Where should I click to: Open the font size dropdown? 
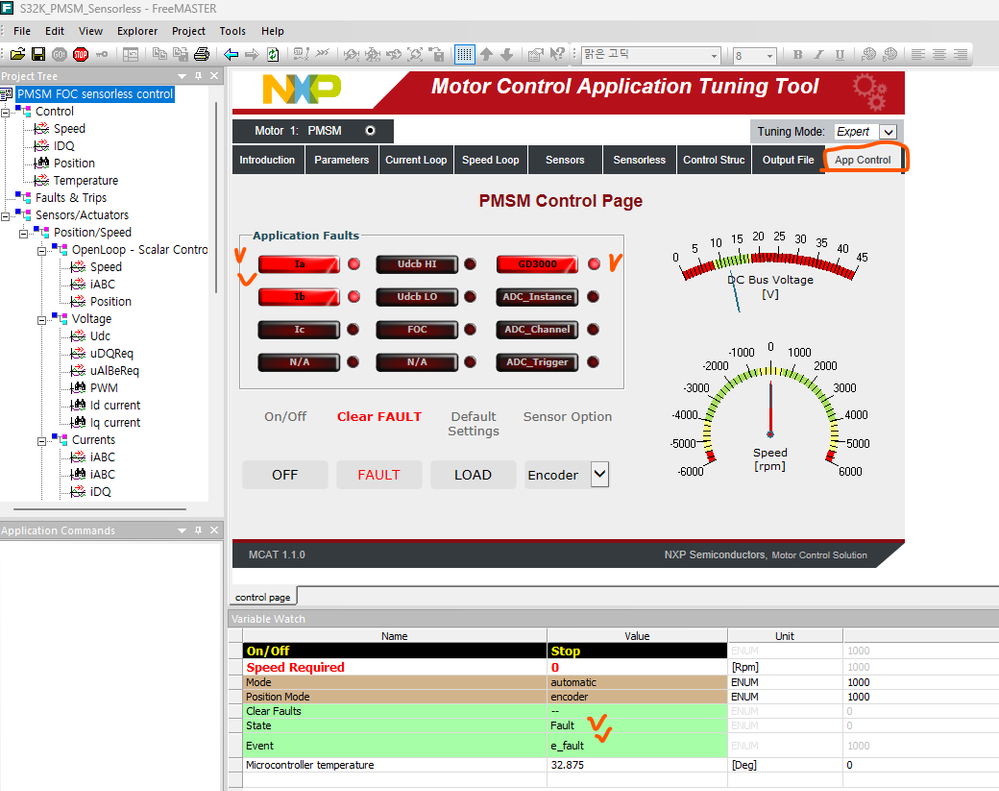click(x=770, y=56)
